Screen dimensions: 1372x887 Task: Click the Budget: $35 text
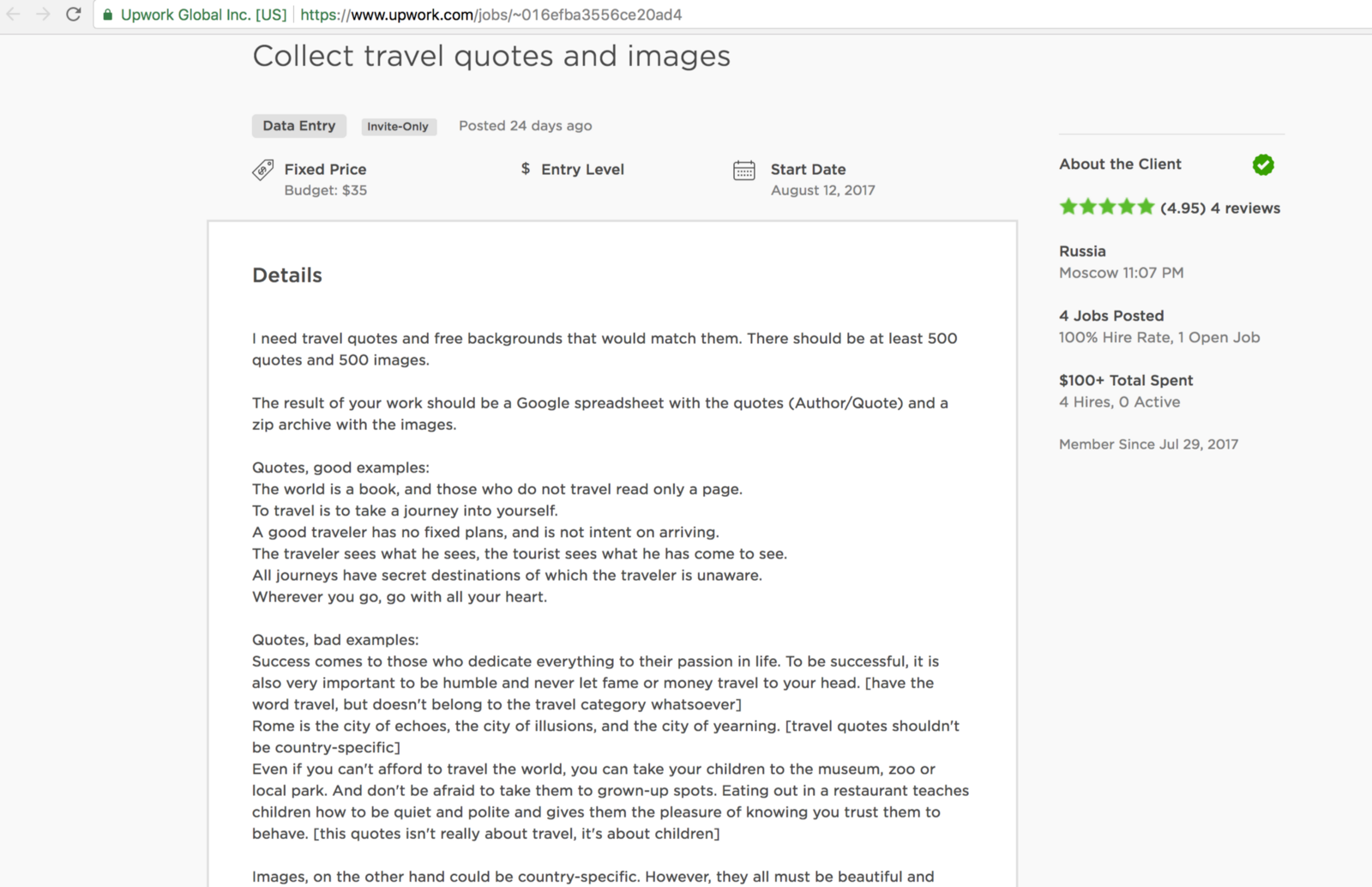(x=326, y=190)
